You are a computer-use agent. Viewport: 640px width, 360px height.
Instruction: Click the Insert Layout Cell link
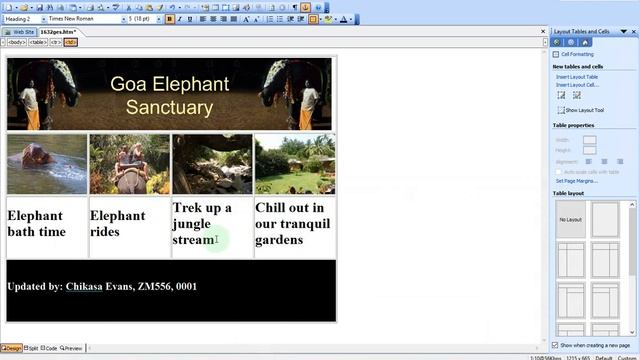click(577, 85)
